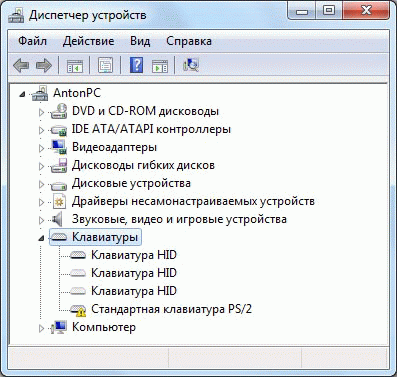The image size is (397, 377).
Task: Select the Дисковые устройства label
Action: 131,183
